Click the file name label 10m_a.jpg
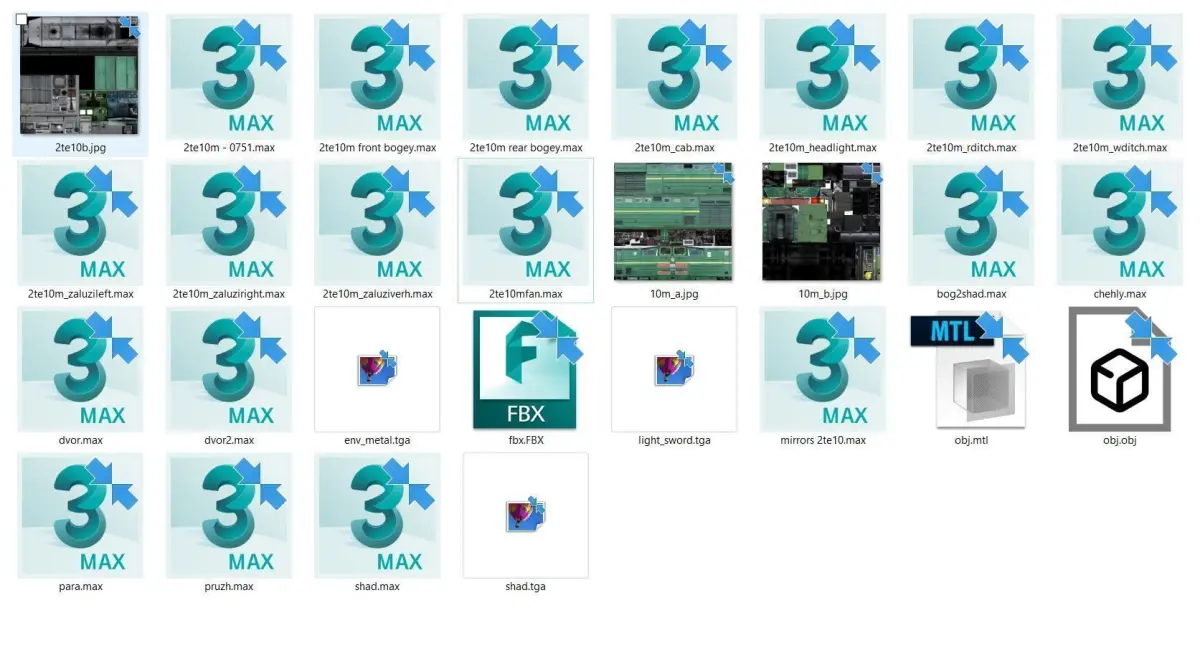The width and height of the screenshot is (1200, 646). coord(674,294)
